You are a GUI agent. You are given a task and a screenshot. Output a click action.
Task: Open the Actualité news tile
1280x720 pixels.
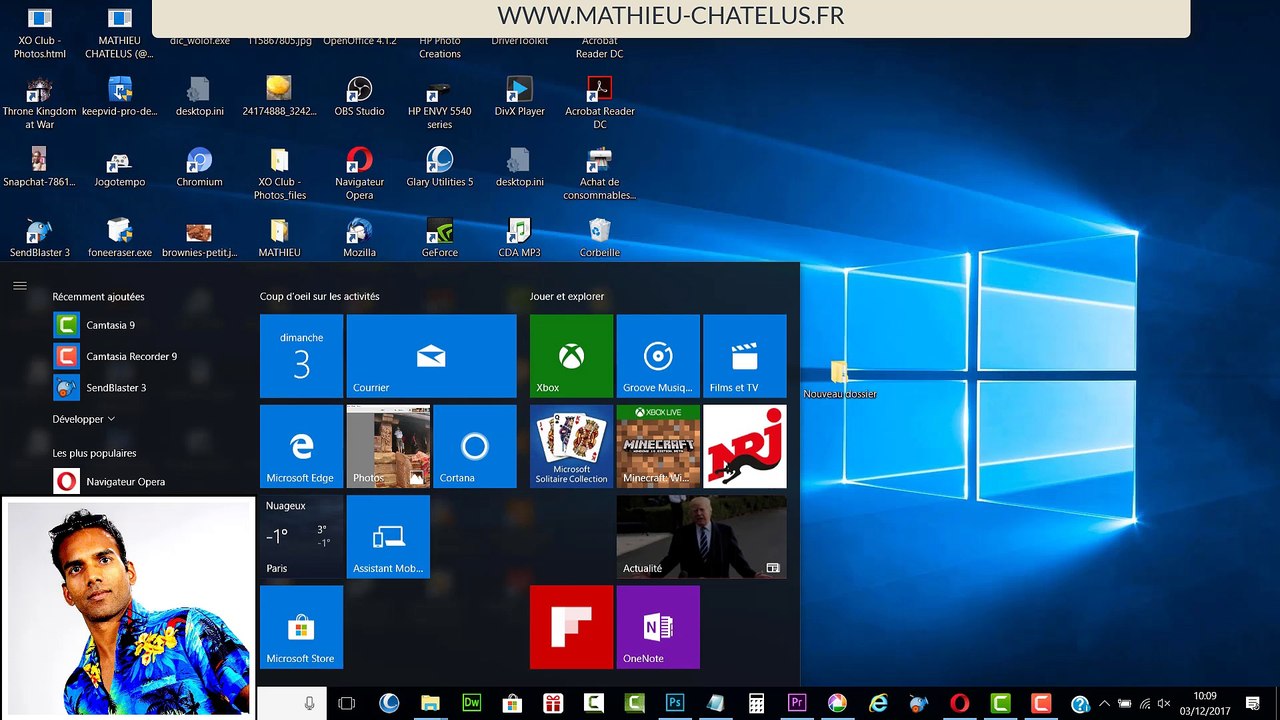coord(701,536)
